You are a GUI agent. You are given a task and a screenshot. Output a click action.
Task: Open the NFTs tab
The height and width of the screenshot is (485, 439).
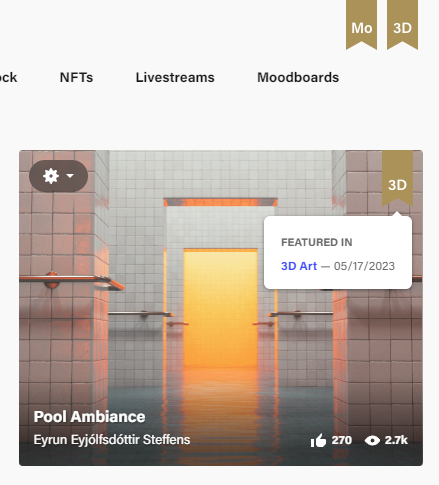[x=76, y=77]
